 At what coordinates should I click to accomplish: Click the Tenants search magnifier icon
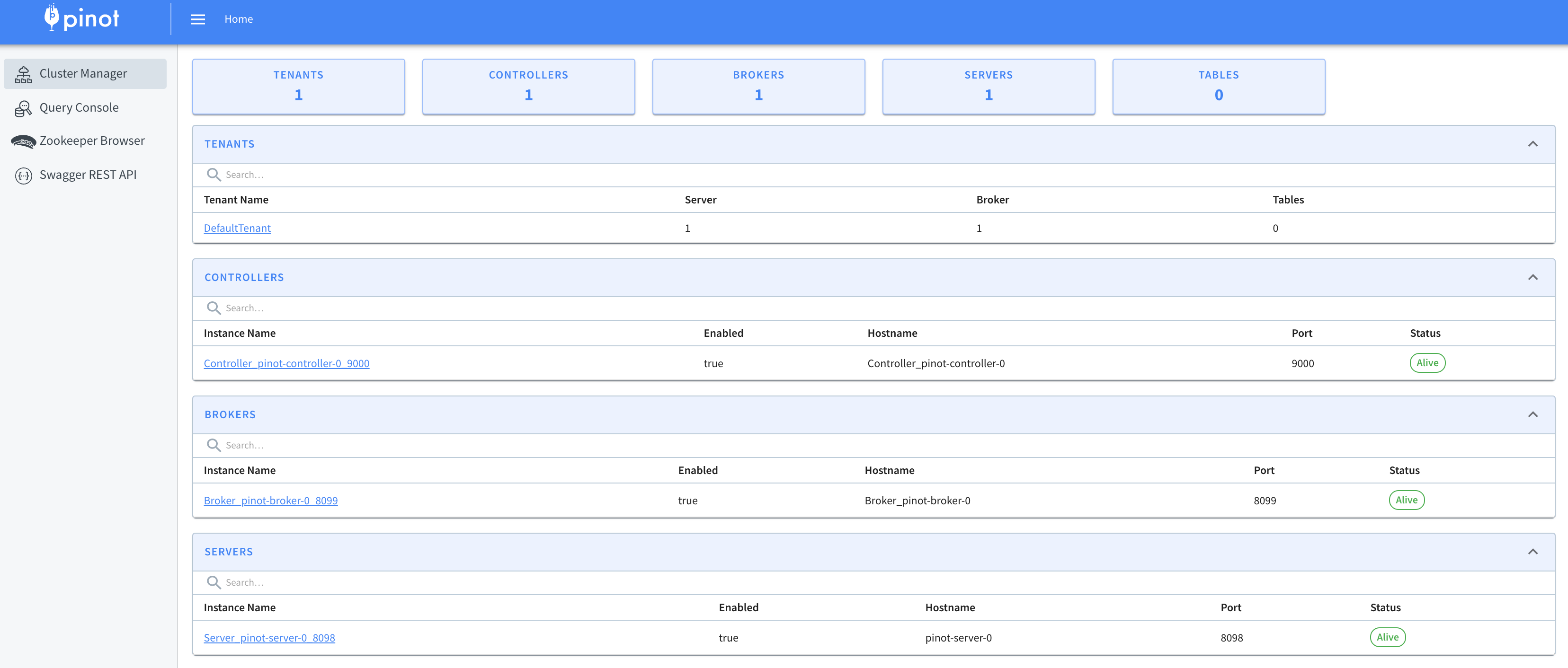(x=213, y=175)
